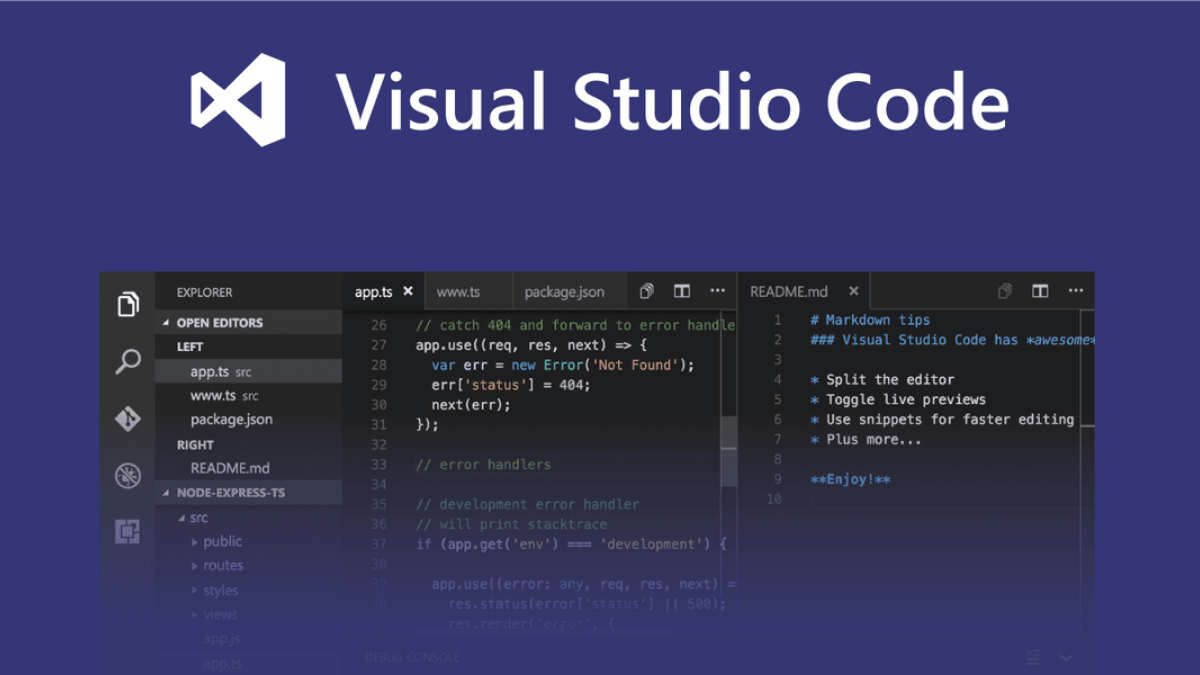Open More Actions menu in right editor group
Image resolution: width=1200 pixels, height=675 pixels.
pos(1075,290)
